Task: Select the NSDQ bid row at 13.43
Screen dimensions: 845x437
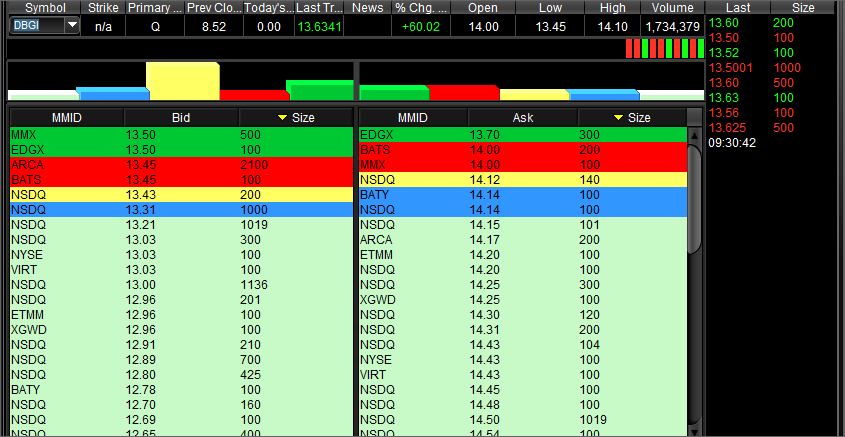Action: [x=182, y=195]
